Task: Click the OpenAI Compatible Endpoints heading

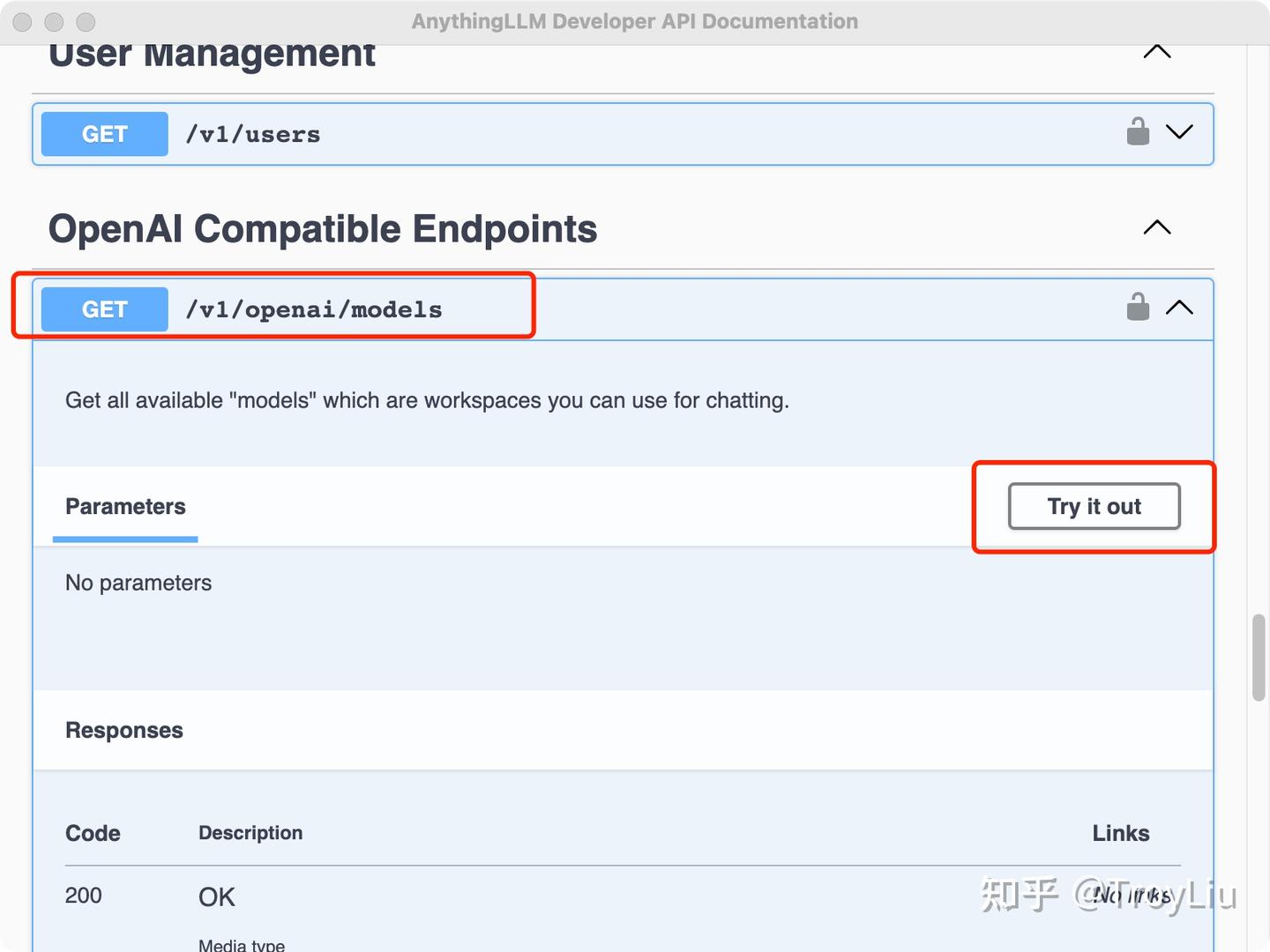Action: (x=323, y=229)
